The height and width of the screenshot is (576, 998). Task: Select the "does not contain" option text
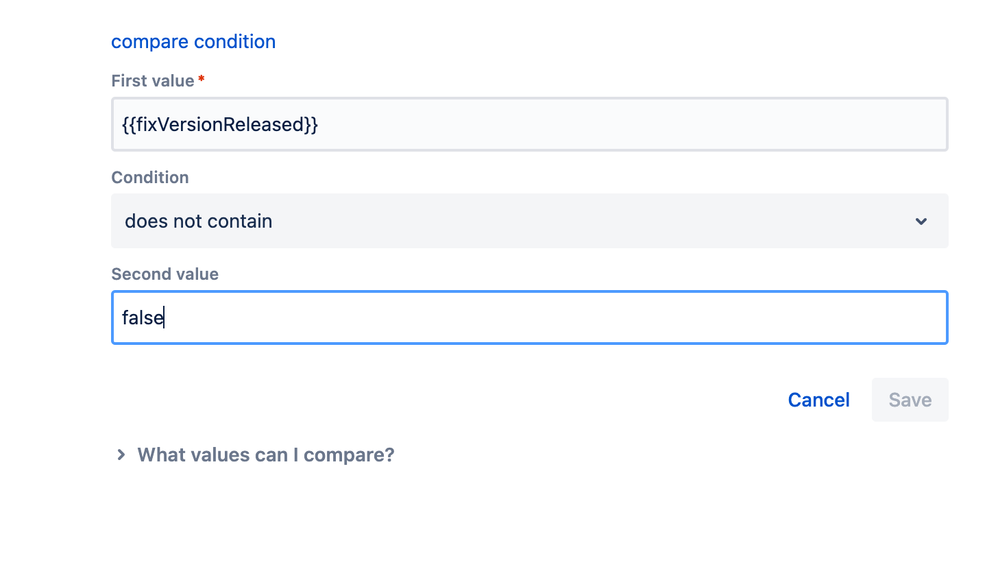(x=198, y=221)
